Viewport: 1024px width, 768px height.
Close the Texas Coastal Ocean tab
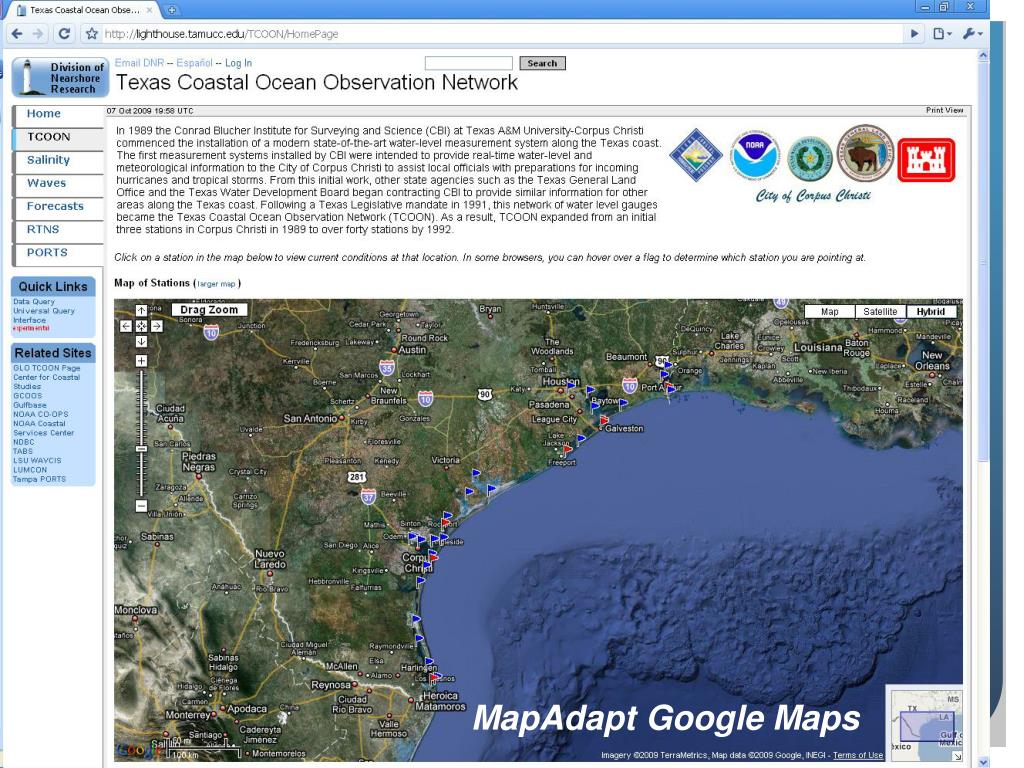click(x=150, y=10)
